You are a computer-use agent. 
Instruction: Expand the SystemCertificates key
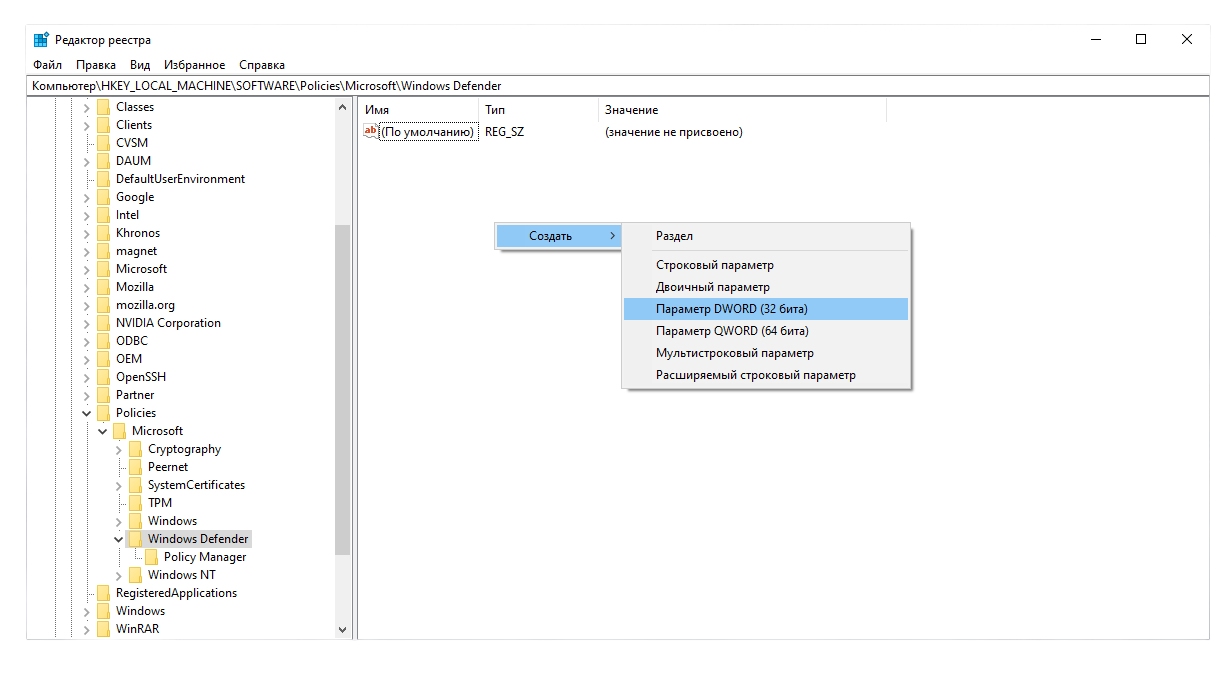[x=119, y=485]
